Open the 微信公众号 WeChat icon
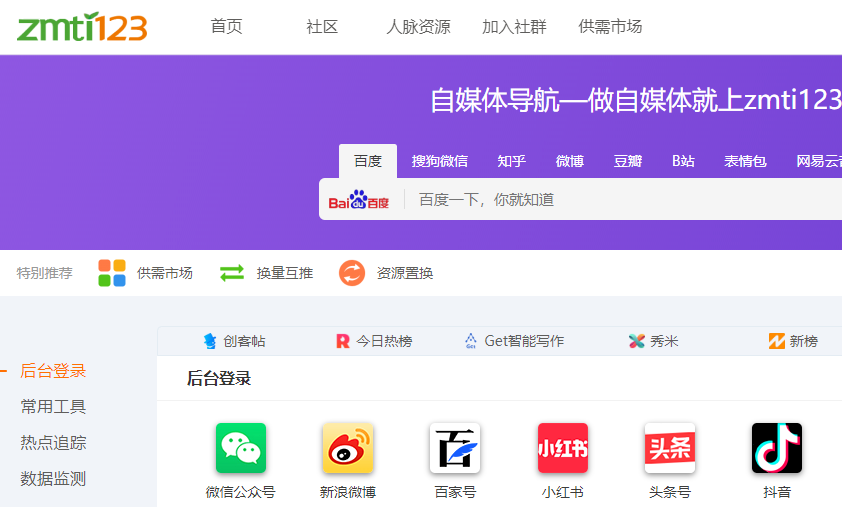The image size is (842, 507). pos(241,448)
